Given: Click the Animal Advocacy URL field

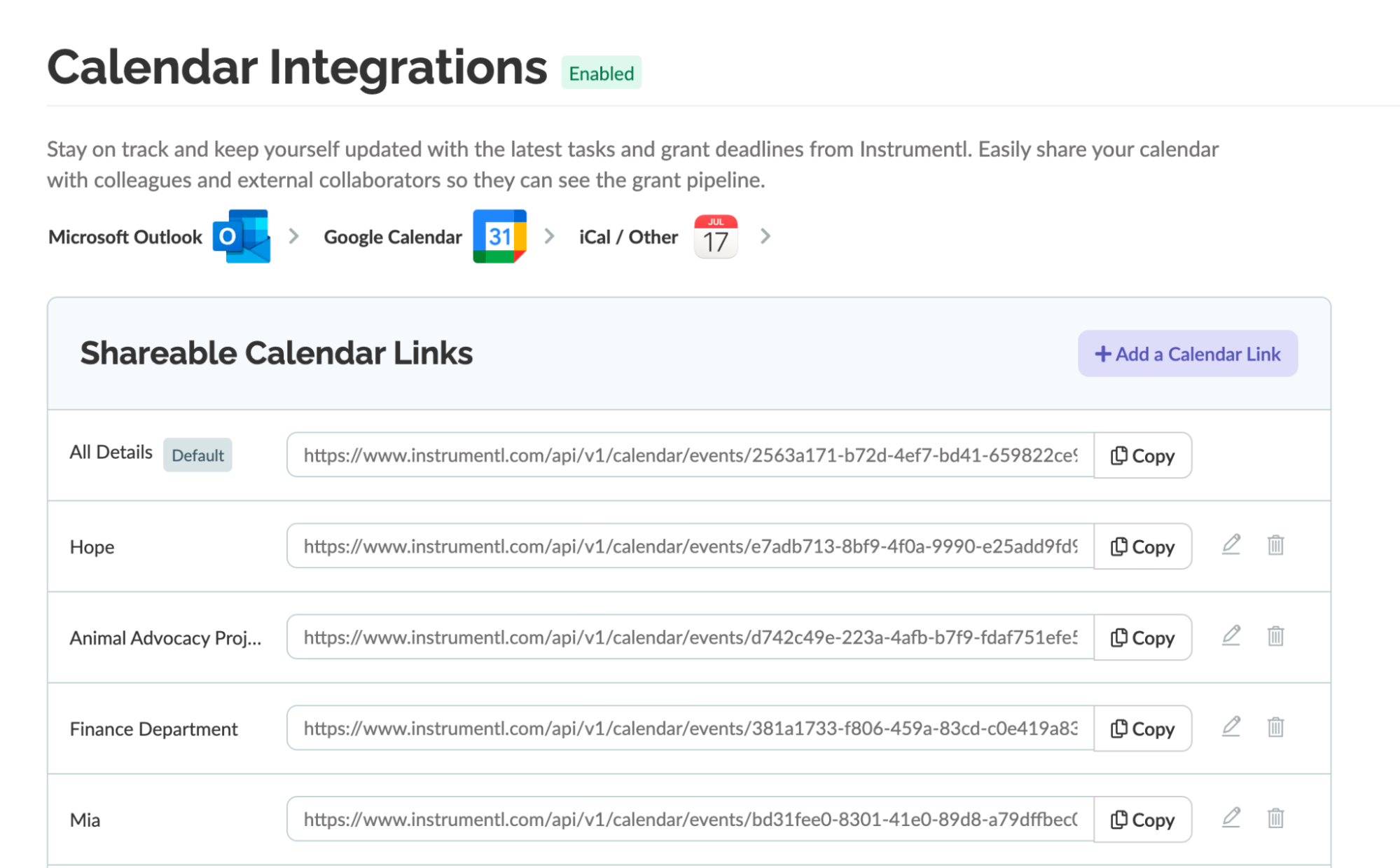Looking at the screenshot, I should tap(690, 638).
